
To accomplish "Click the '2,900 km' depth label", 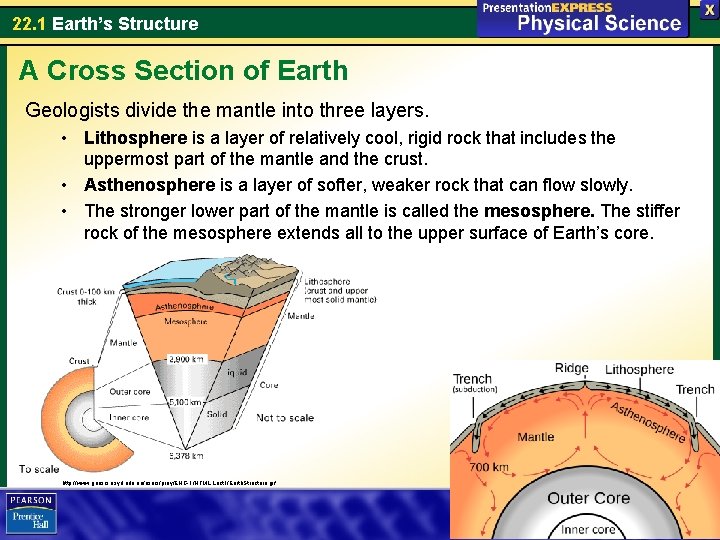I will (186, 359).
